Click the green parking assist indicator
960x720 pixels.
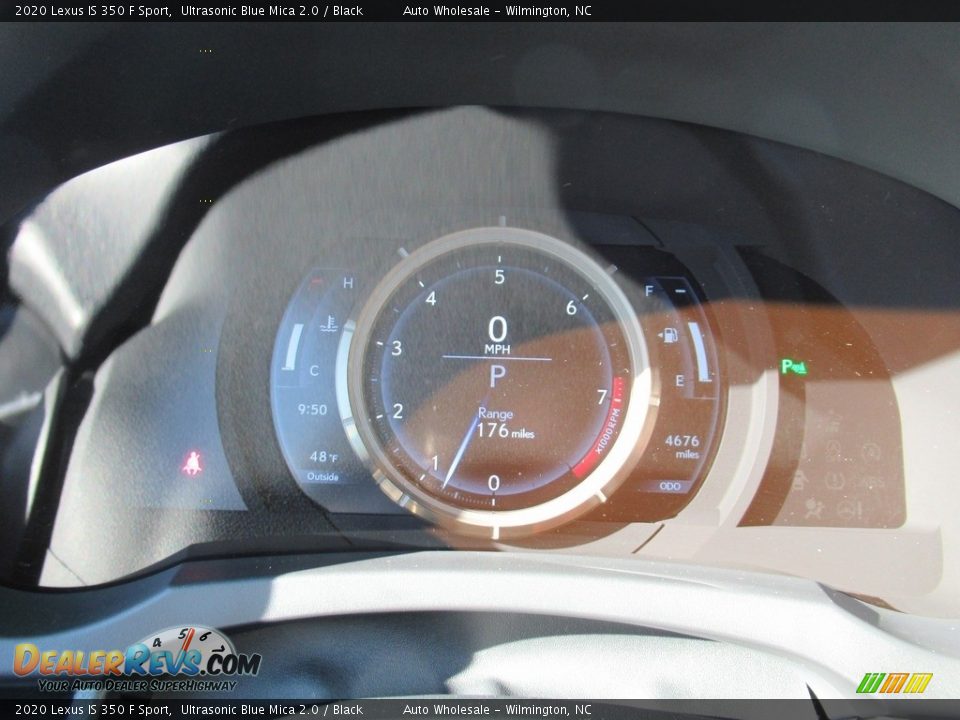click(794, 367)
